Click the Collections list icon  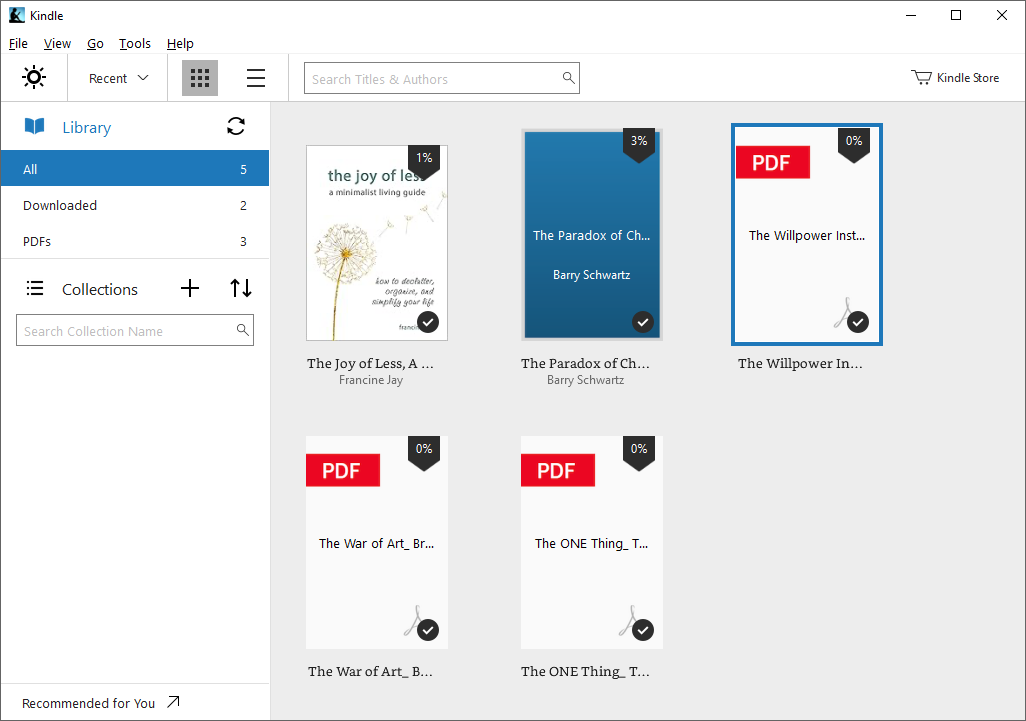point(34,288)
